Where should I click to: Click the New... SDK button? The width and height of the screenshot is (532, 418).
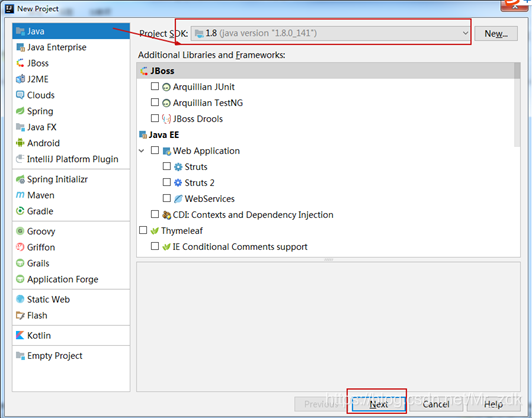coord(496,34)
